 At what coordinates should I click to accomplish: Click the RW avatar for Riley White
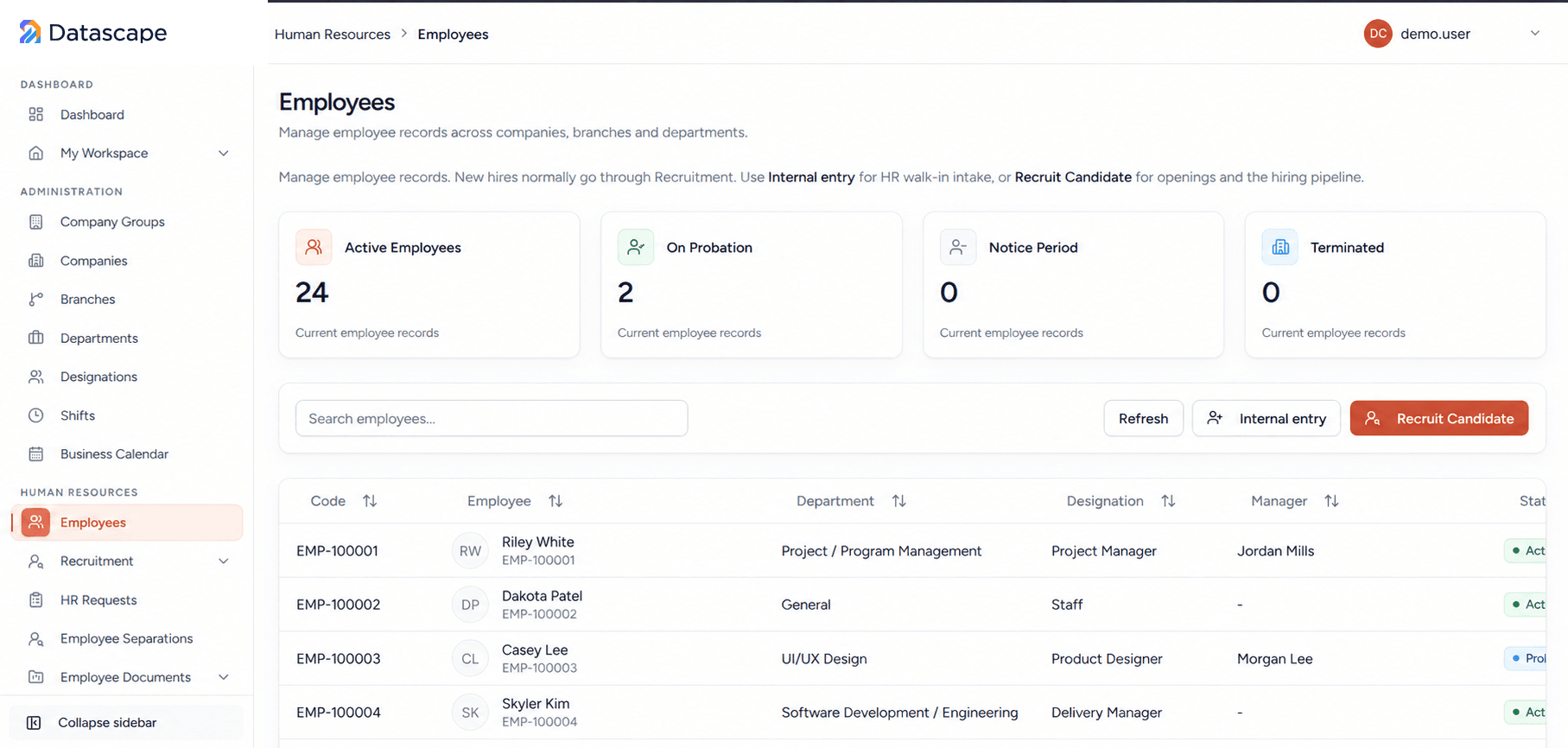pos(470,551)
